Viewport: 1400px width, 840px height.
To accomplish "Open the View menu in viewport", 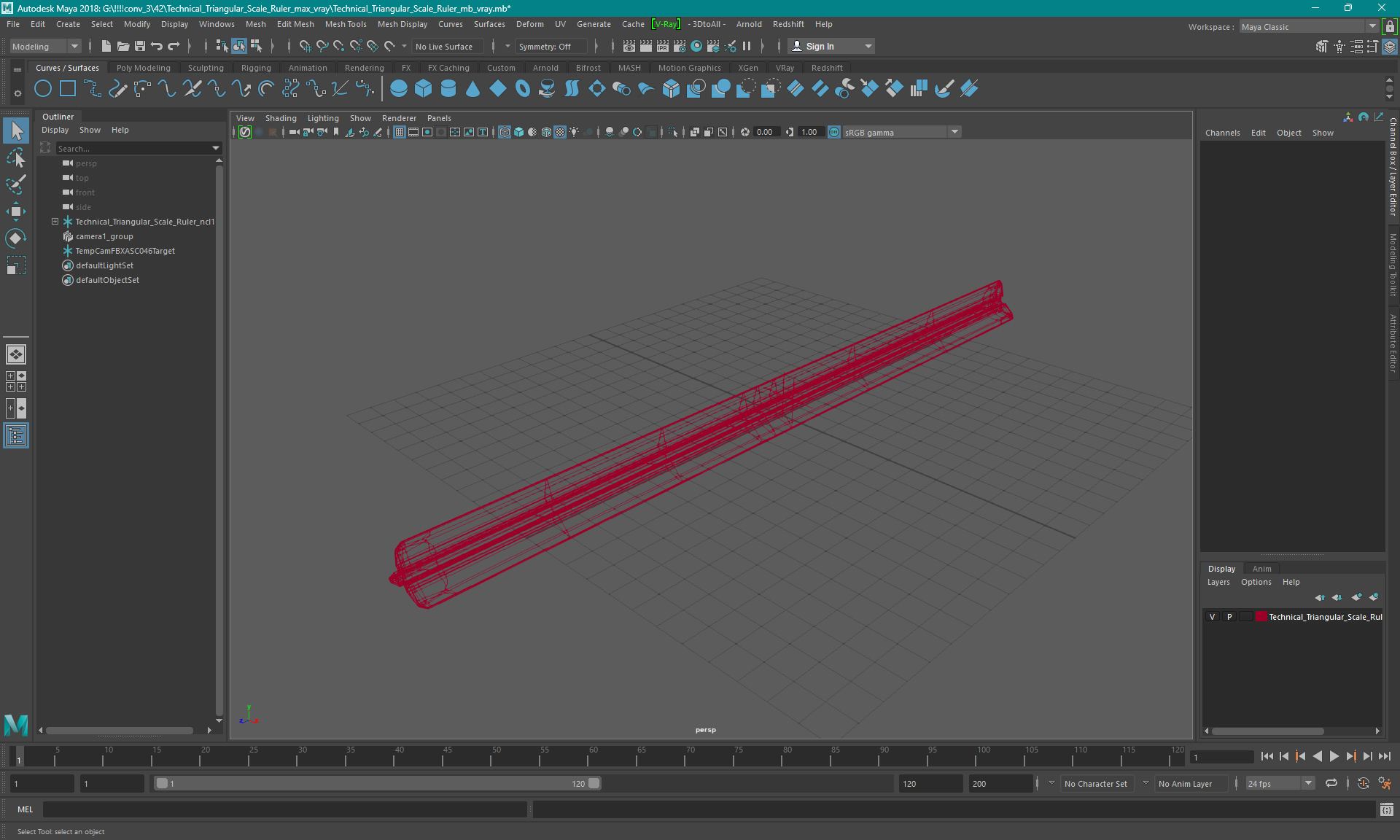I will (245, 117).
